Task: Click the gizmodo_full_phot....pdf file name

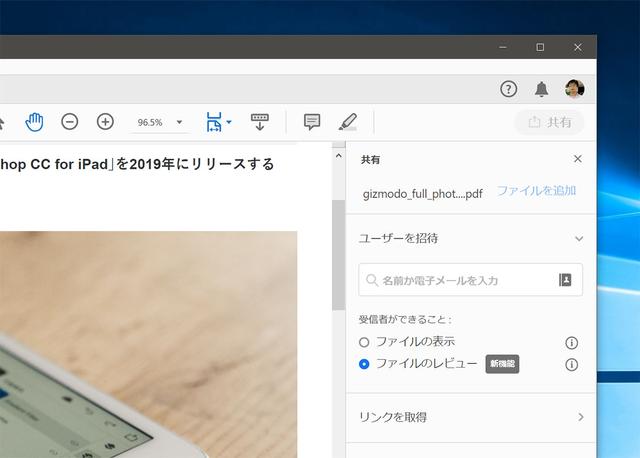Action: (x=422, y=193)
